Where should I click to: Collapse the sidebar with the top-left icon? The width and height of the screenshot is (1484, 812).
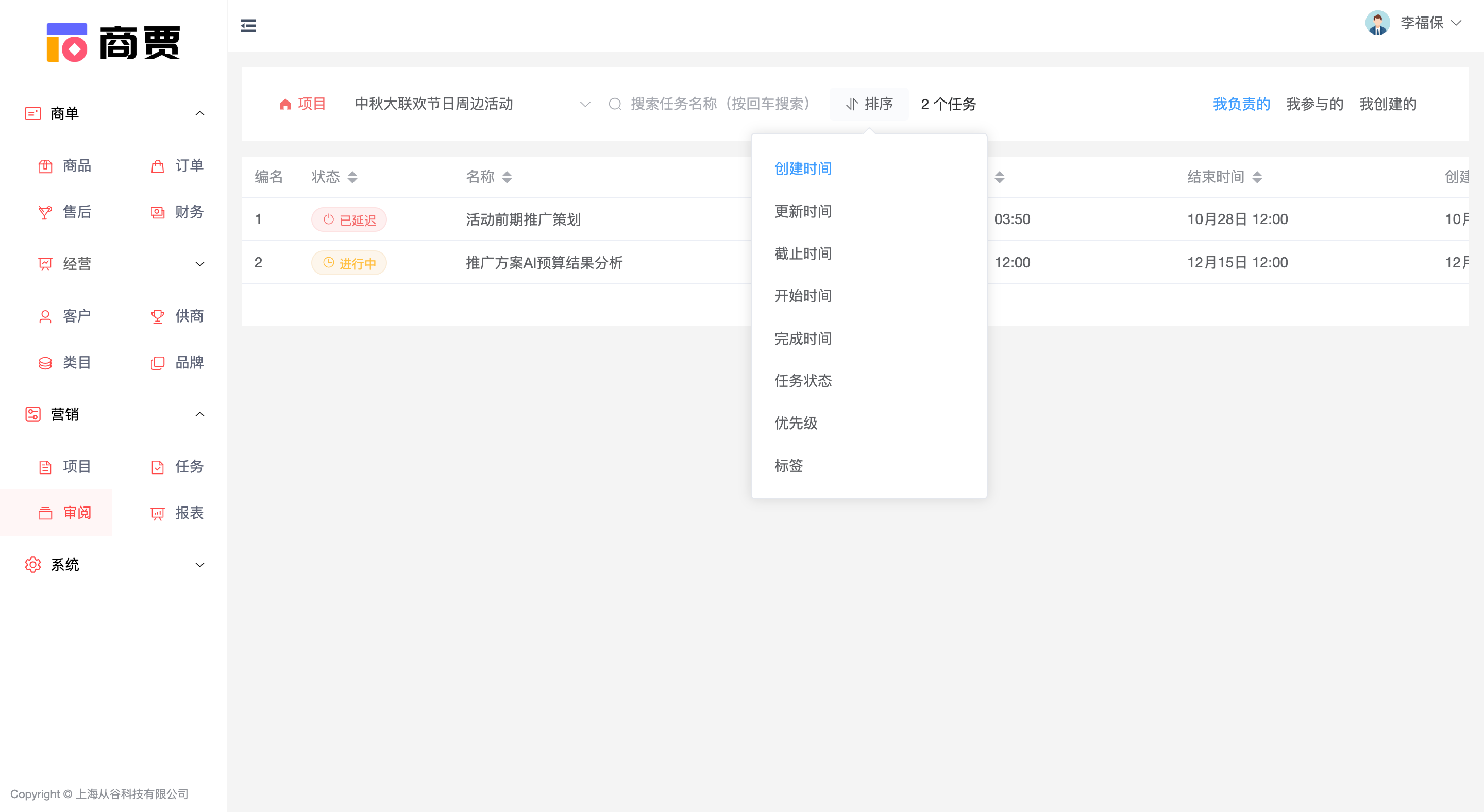pos(248,25)
